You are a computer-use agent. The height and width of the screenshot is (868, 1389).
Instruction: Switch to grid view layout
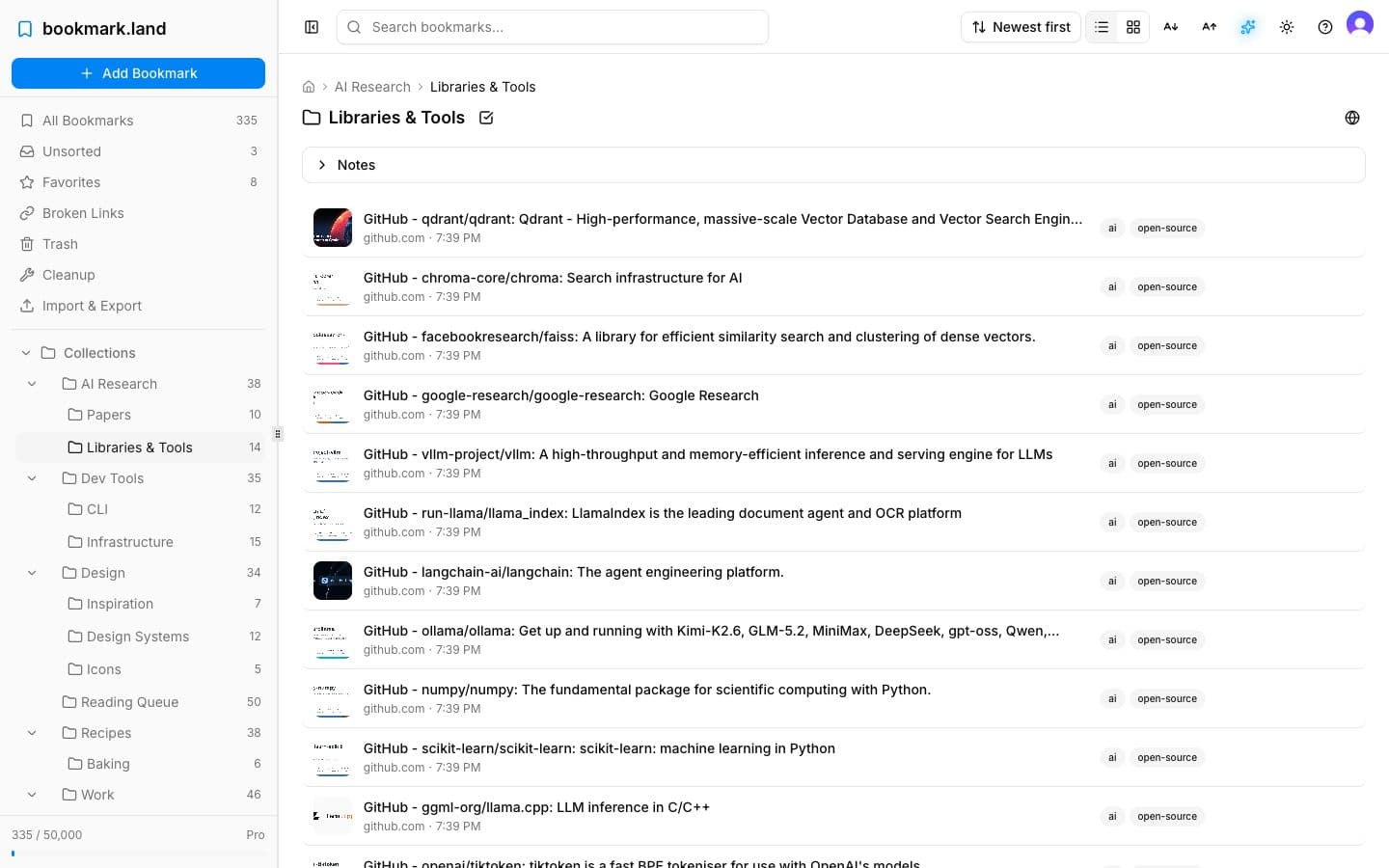click(1133, 27)
